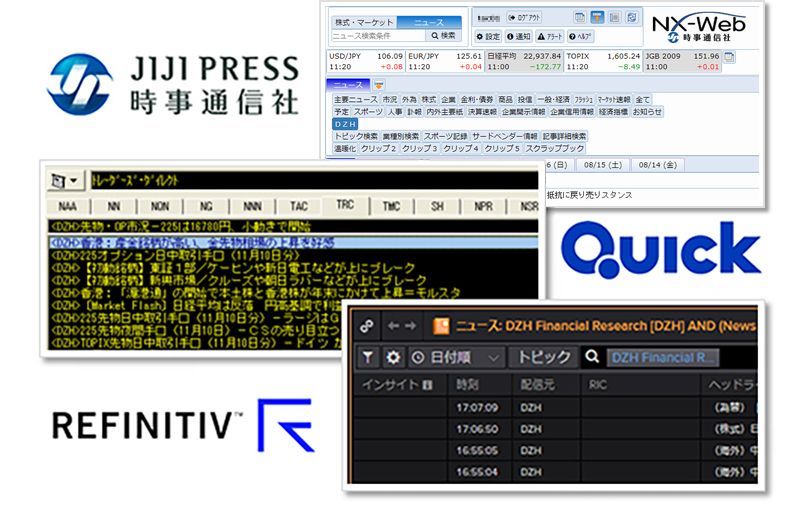Viewport: 794px width, 511px height.
Task: Click the filter funnel icon in Refinitiv news
Action: (x=368, y=357)
